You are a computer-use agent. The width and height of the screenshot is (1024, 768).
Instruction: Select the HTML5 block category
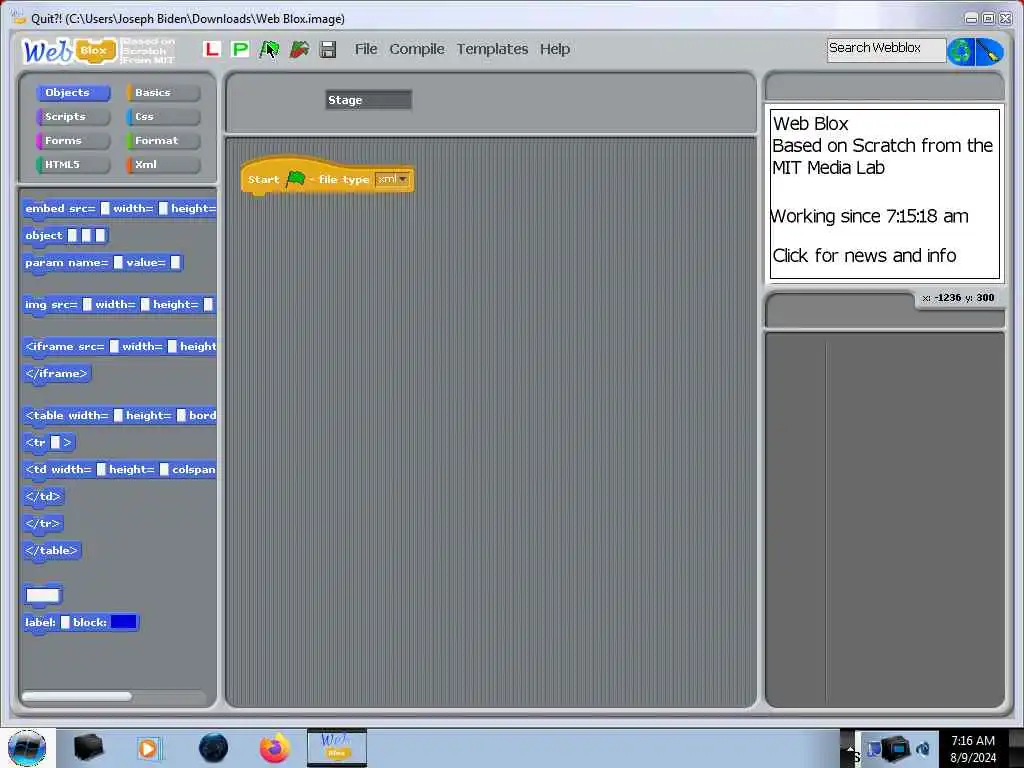click(x=73, y=165)
